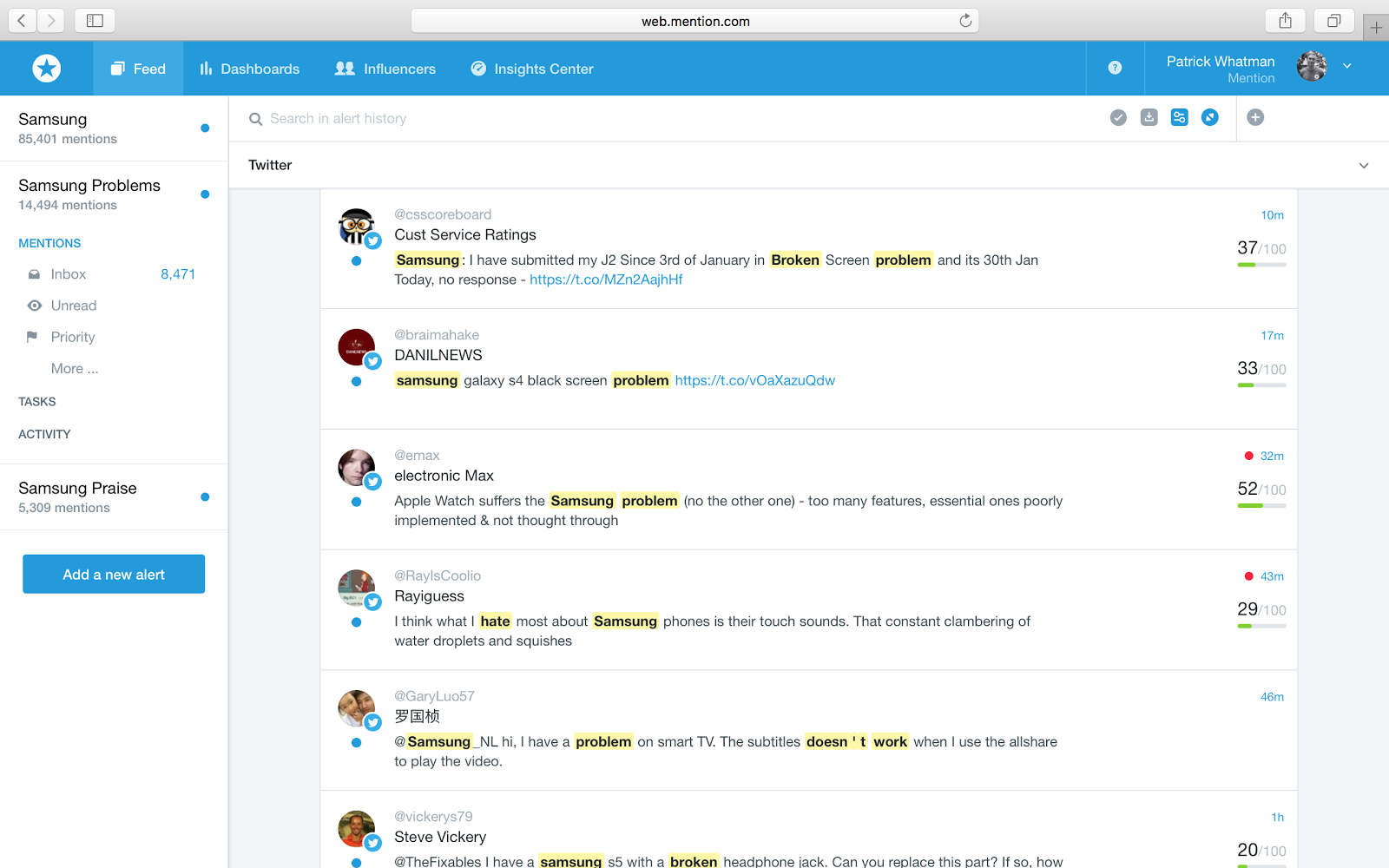Screen dimensions: 1389x868
Task: Open the Influencers tab
Action: click(x=385, y=69)
